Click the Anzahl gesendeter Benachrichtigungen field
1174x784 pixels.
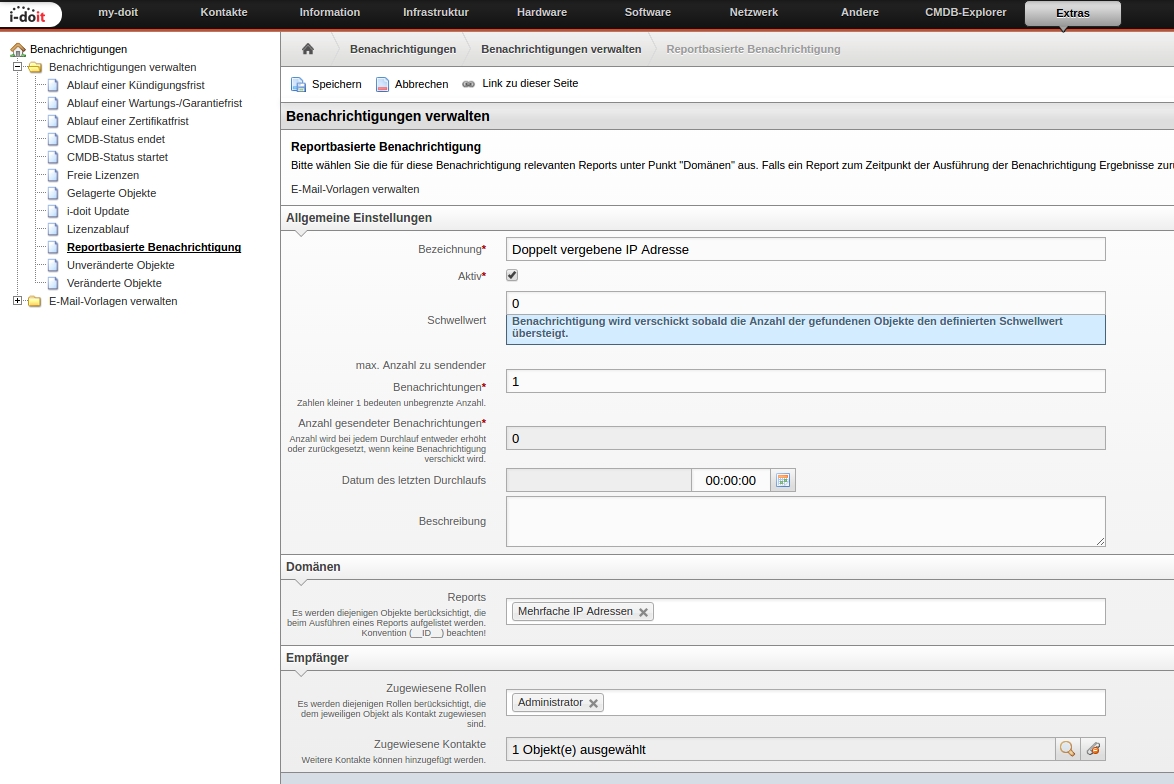pos(806,438)
